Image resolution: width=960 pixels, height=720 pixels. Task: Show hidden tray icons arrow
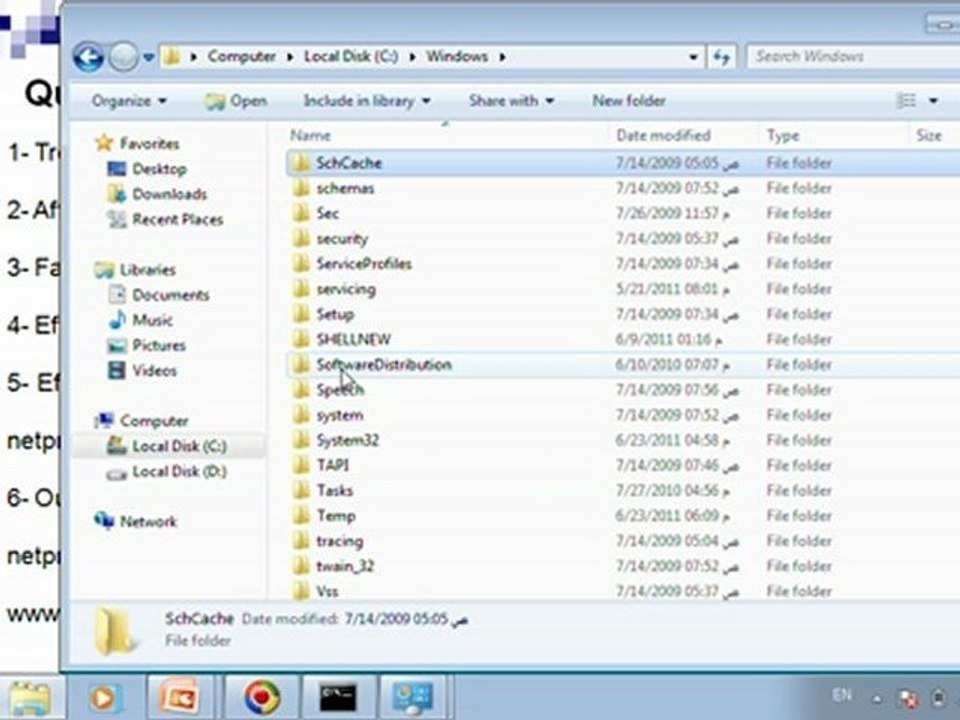point(877,698)
